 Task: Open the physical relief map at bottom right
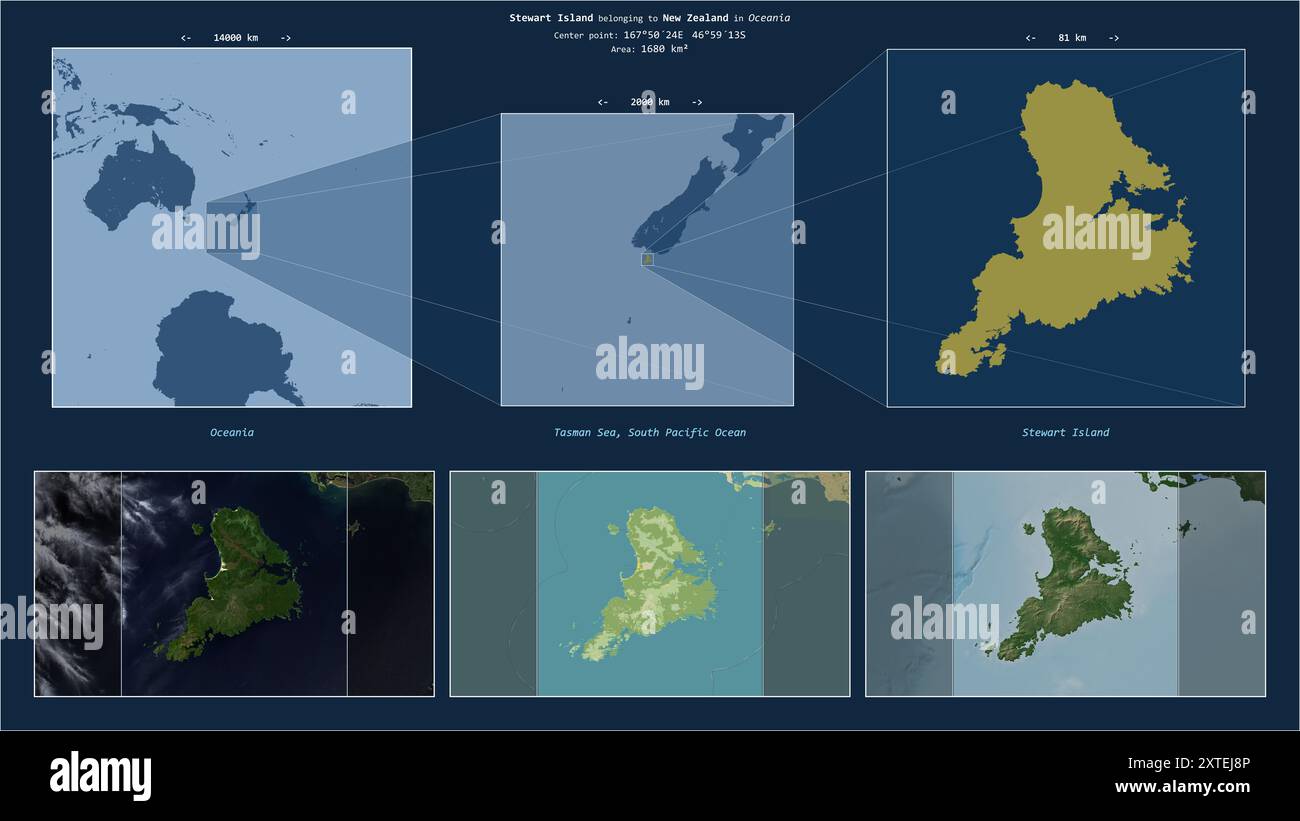tap(1065, 584)
